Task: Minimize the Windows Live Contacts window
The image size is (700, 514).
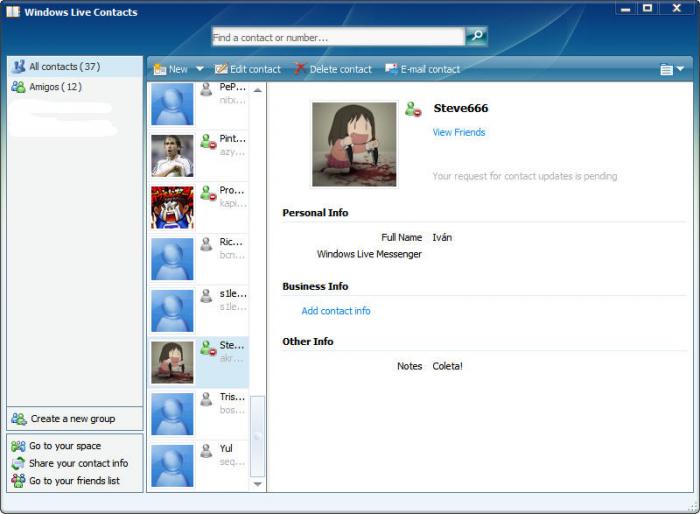Action: pyautogui.click(x=625, y=8)
